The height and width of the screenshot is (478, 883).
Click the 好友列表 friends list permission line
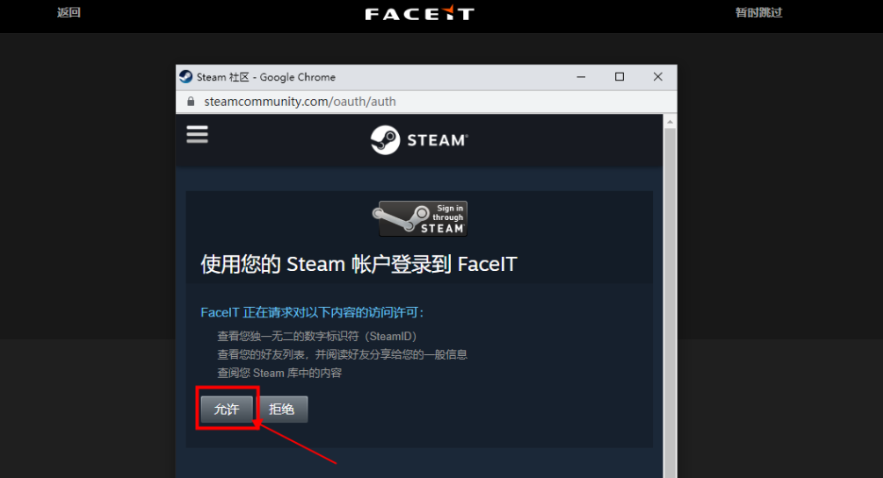[x=342, y=354]
